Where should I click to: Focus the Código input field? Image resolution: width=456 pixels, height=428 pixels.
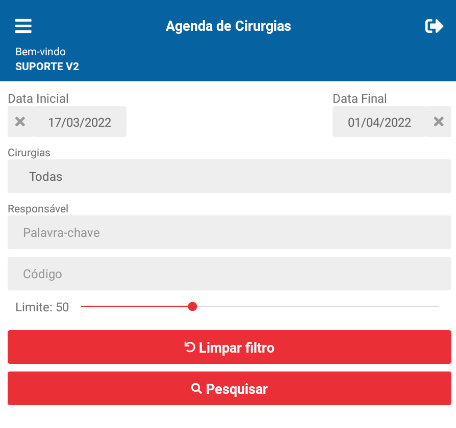229,274
